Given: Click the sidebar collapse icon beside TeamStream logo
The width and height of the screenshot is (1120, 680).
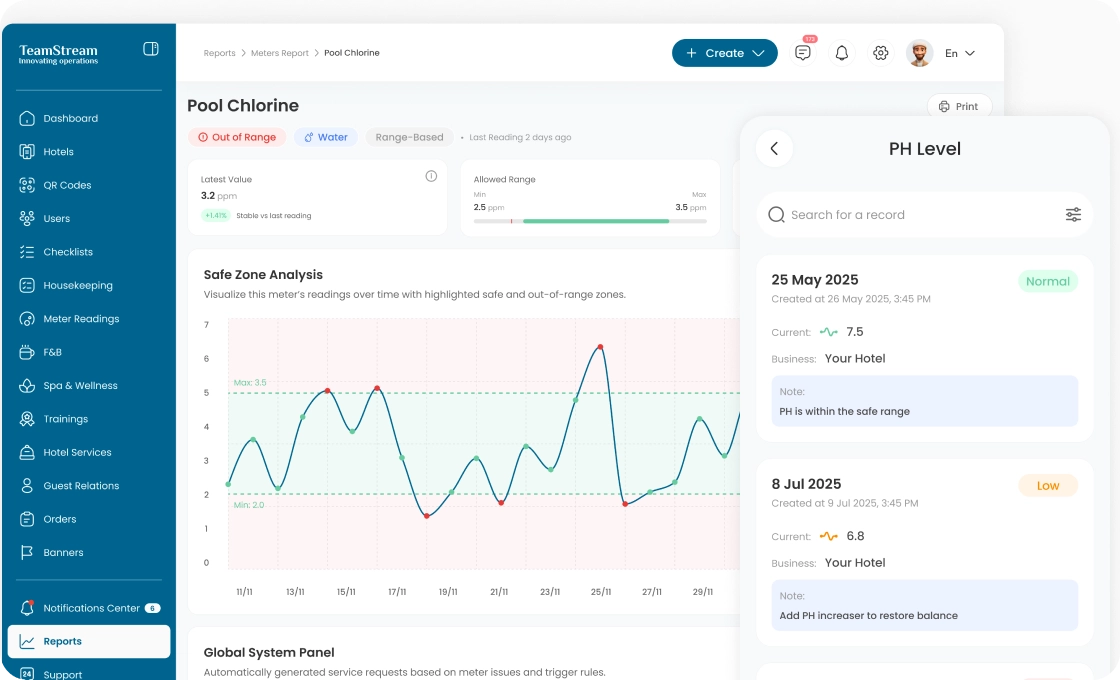Looking at the screenshot, I should [x=151, y=49].
